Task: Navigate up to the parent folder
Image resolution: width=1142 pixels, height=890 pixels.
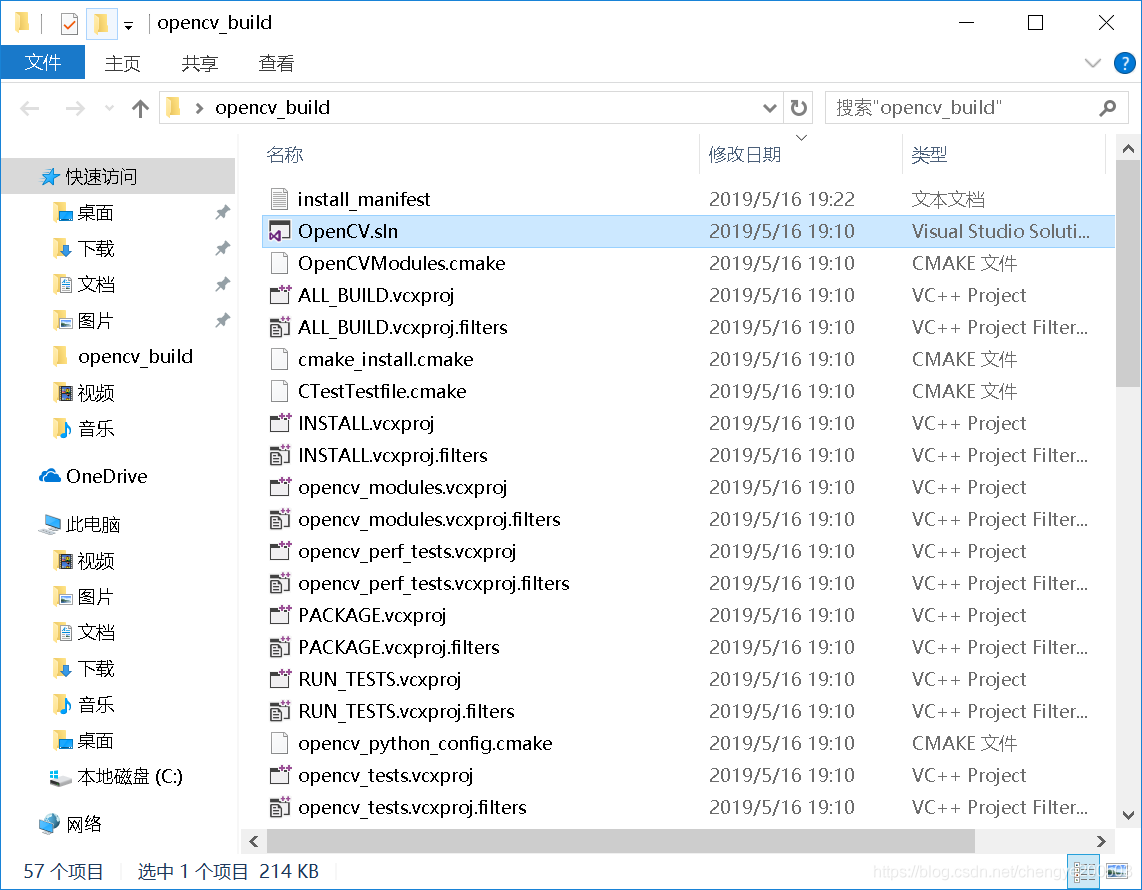Action: coord(139,107)
